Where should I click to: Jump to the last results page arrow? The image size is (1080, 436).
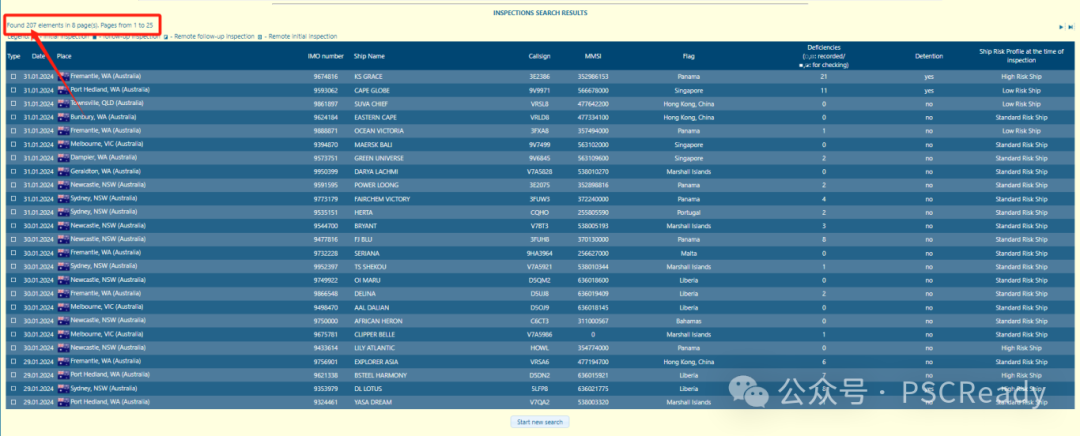(x=1070, y=27)
